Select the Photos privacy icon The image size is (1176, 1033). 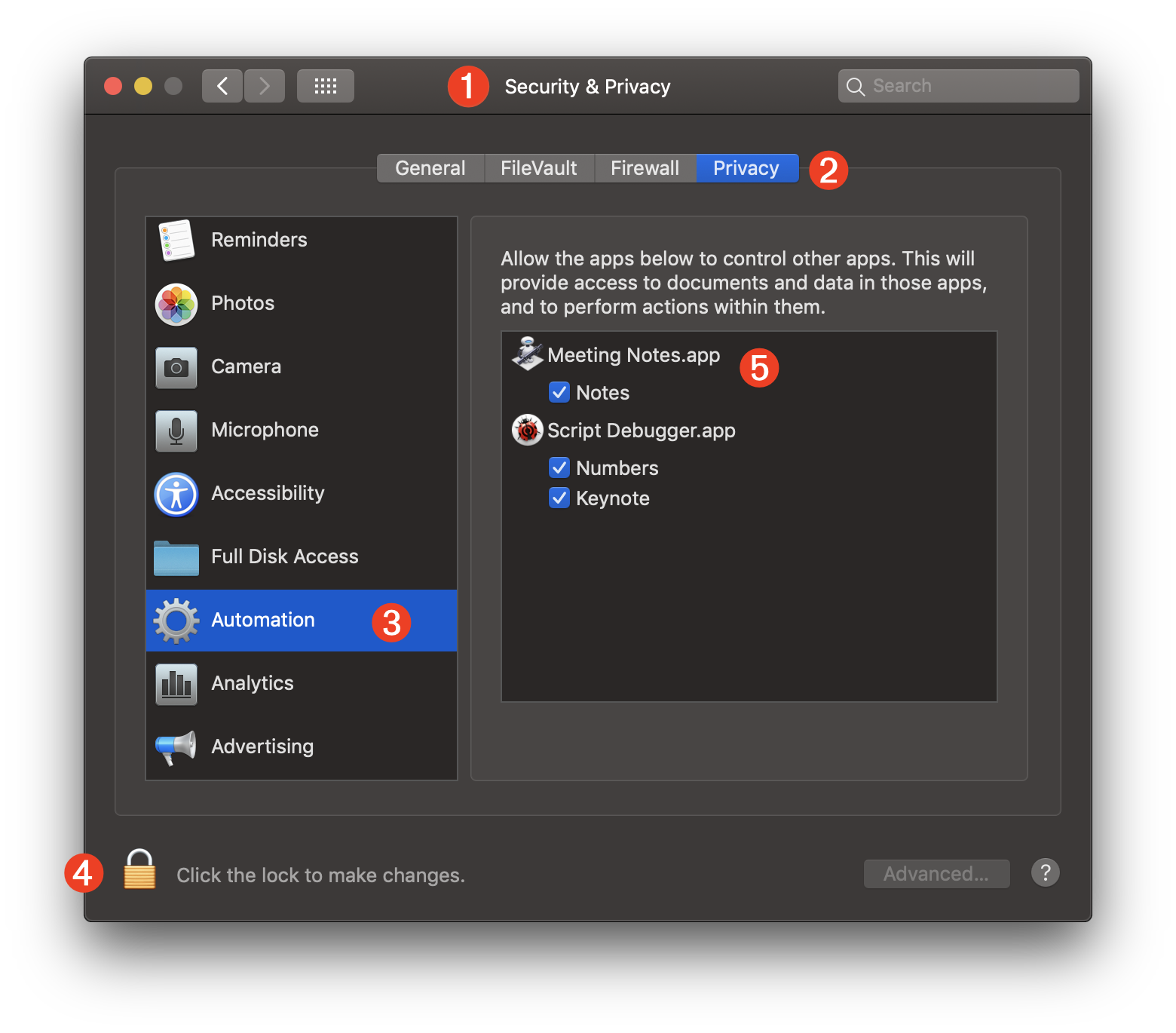click(175, 303)
